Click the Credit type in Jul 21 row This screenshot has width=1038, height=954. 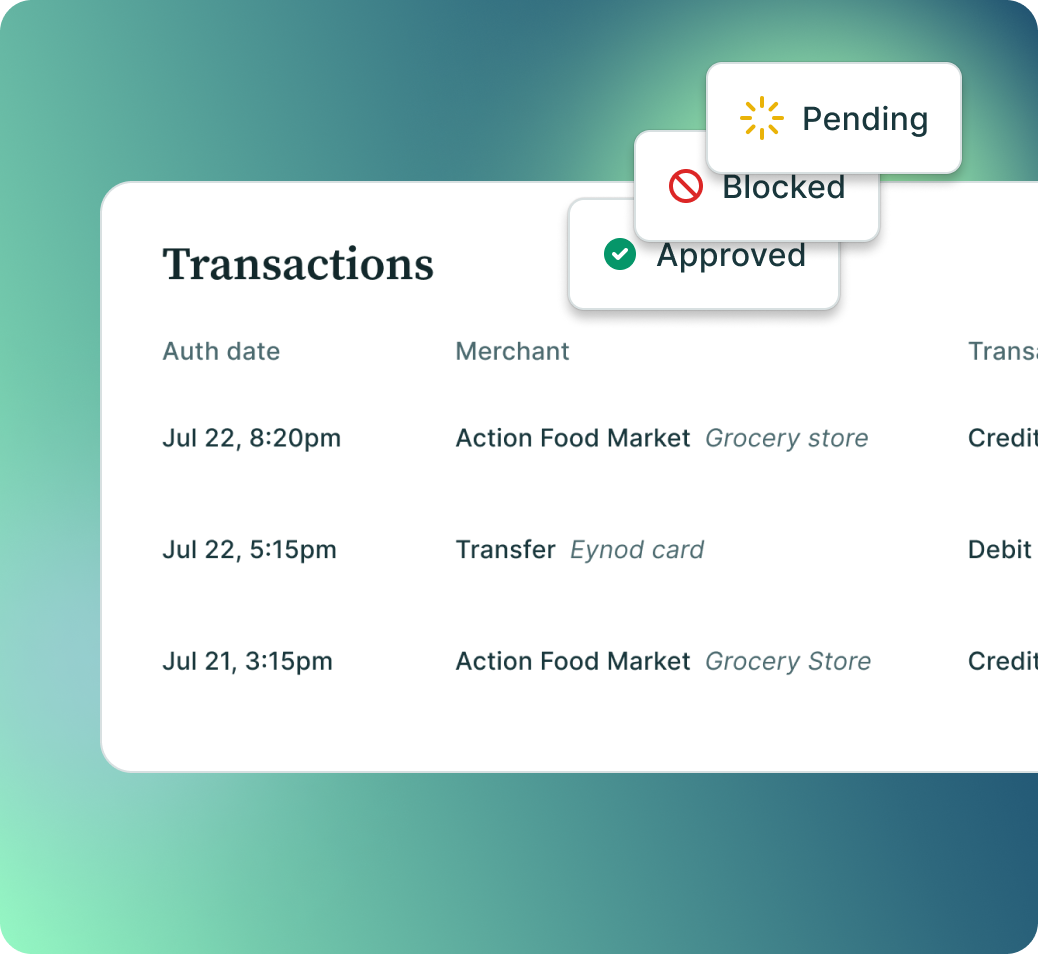click(1002, 661)
